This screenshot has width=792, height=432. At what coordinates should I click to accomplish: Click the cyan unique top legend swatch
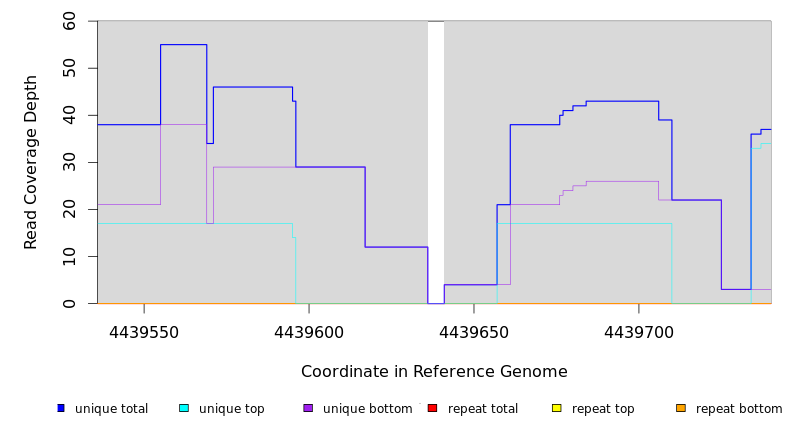point(184,408)
